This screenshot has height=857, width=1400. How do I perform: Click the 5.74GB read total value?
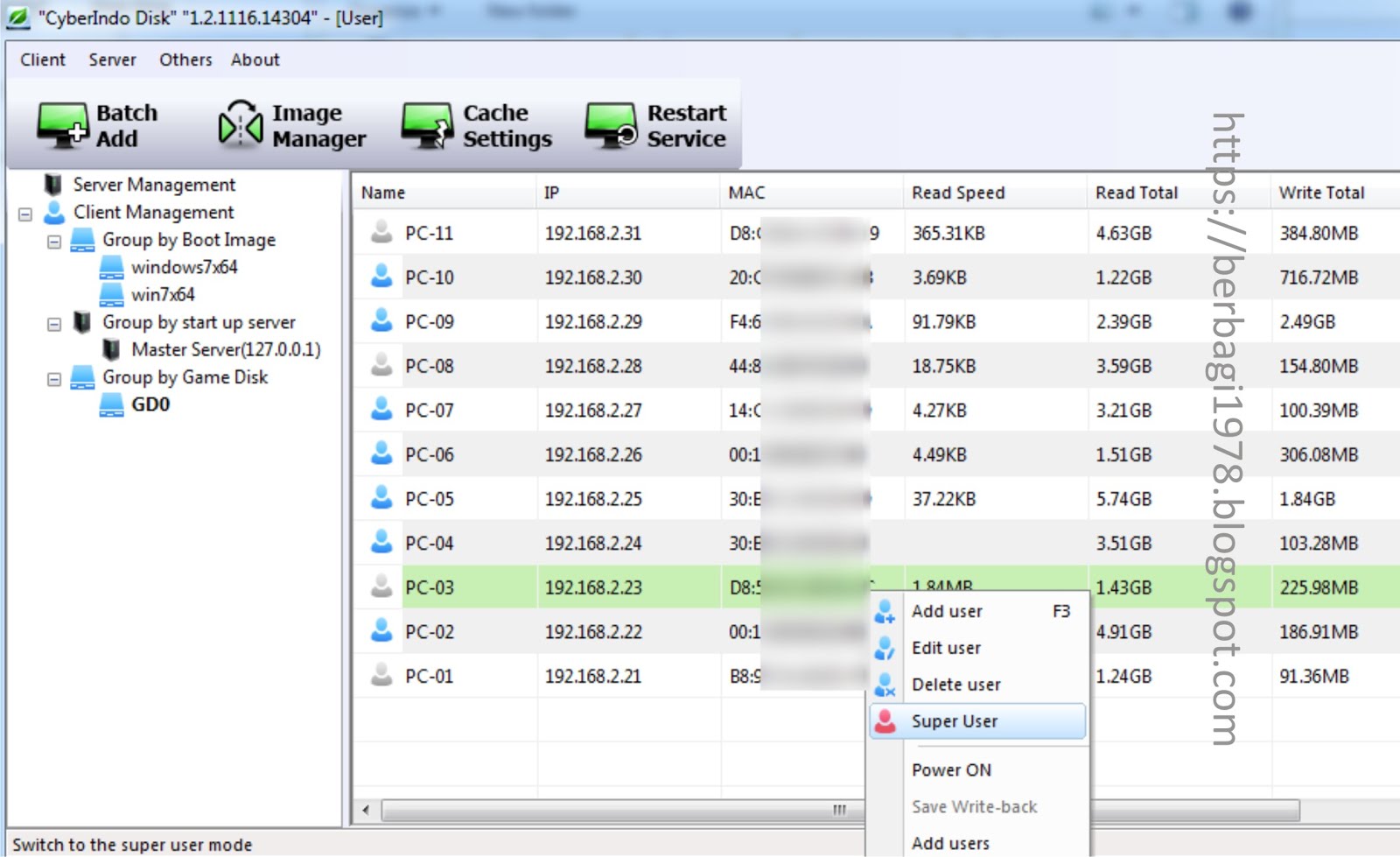tap(1124, 499)
